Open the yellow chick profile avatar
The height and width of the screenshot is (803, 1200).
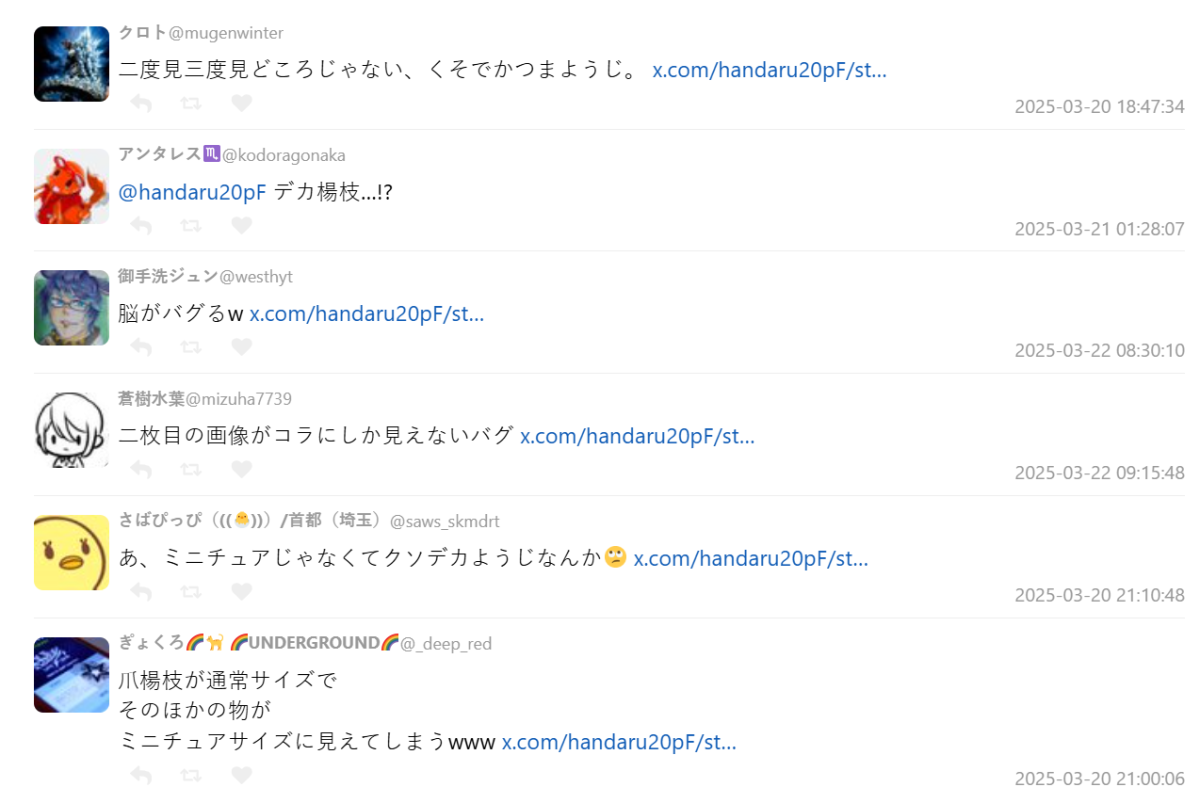coord(71,552)
